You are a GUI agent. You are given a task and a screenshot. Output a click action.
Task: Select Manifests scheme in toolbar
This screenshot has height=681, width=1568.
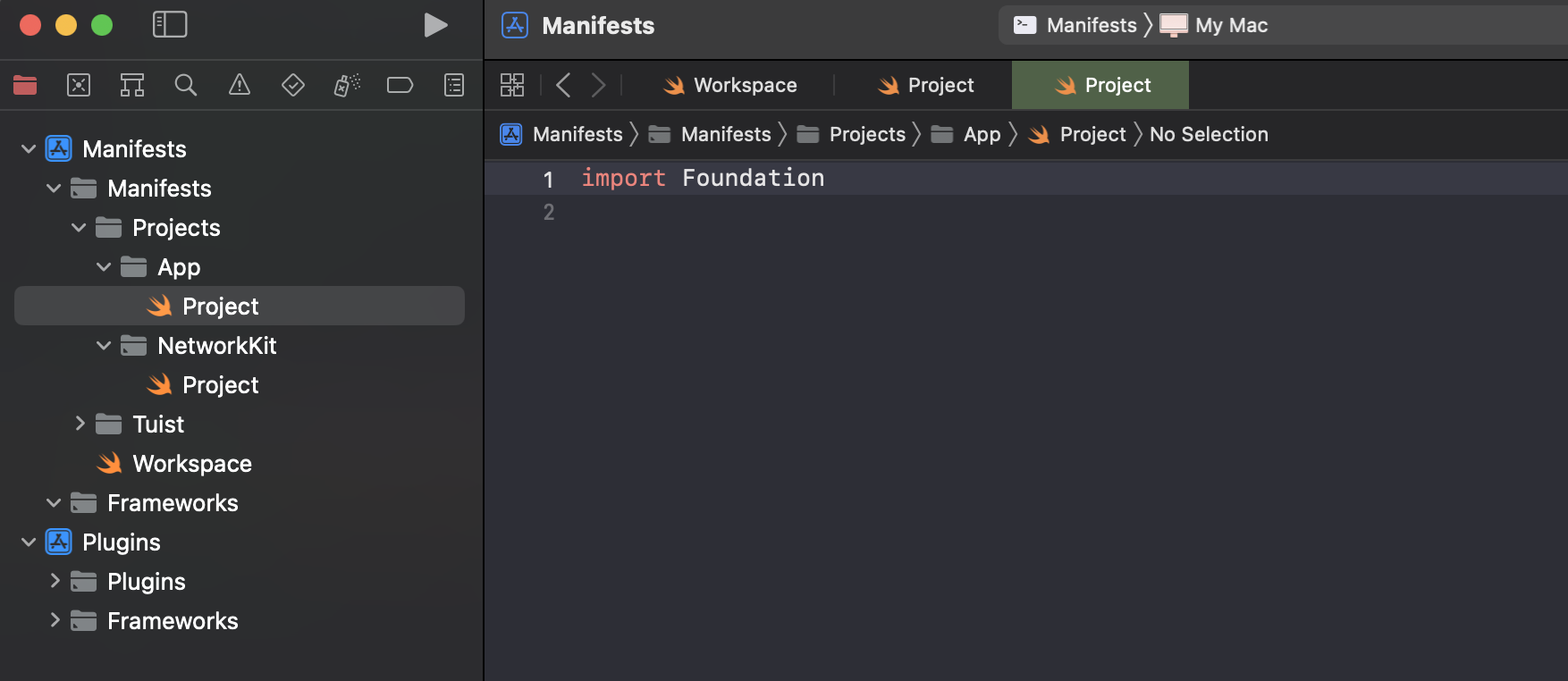point(1075,25)
